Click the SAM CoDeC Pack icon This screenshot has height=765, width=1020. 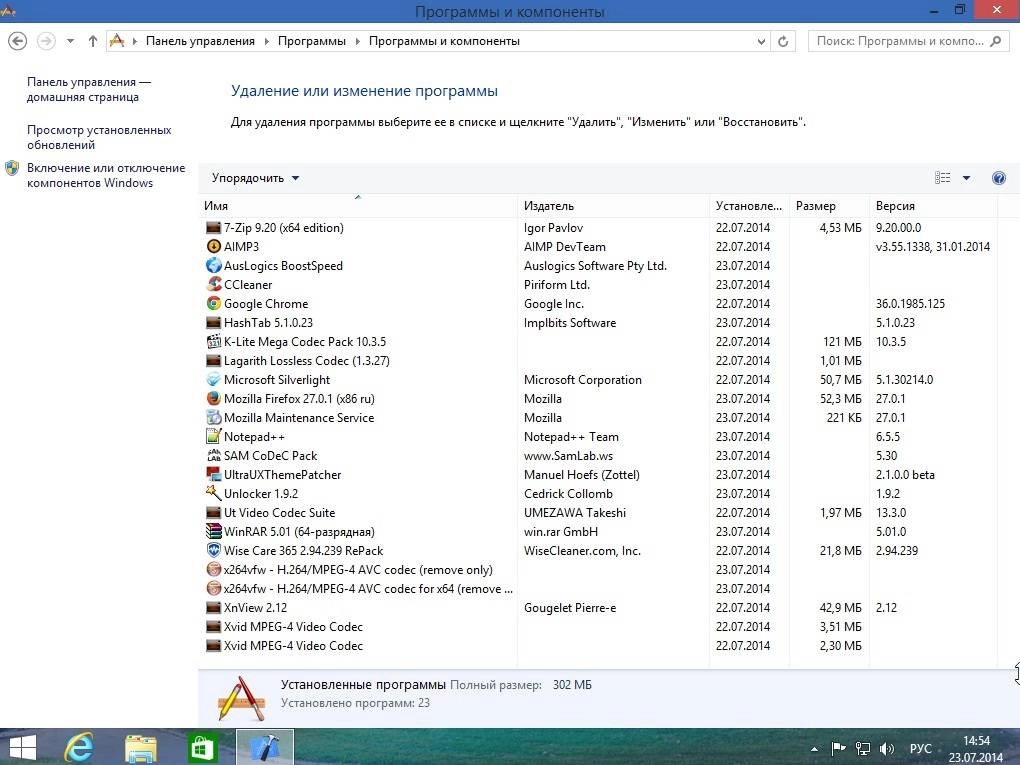[x=213, y=455]
